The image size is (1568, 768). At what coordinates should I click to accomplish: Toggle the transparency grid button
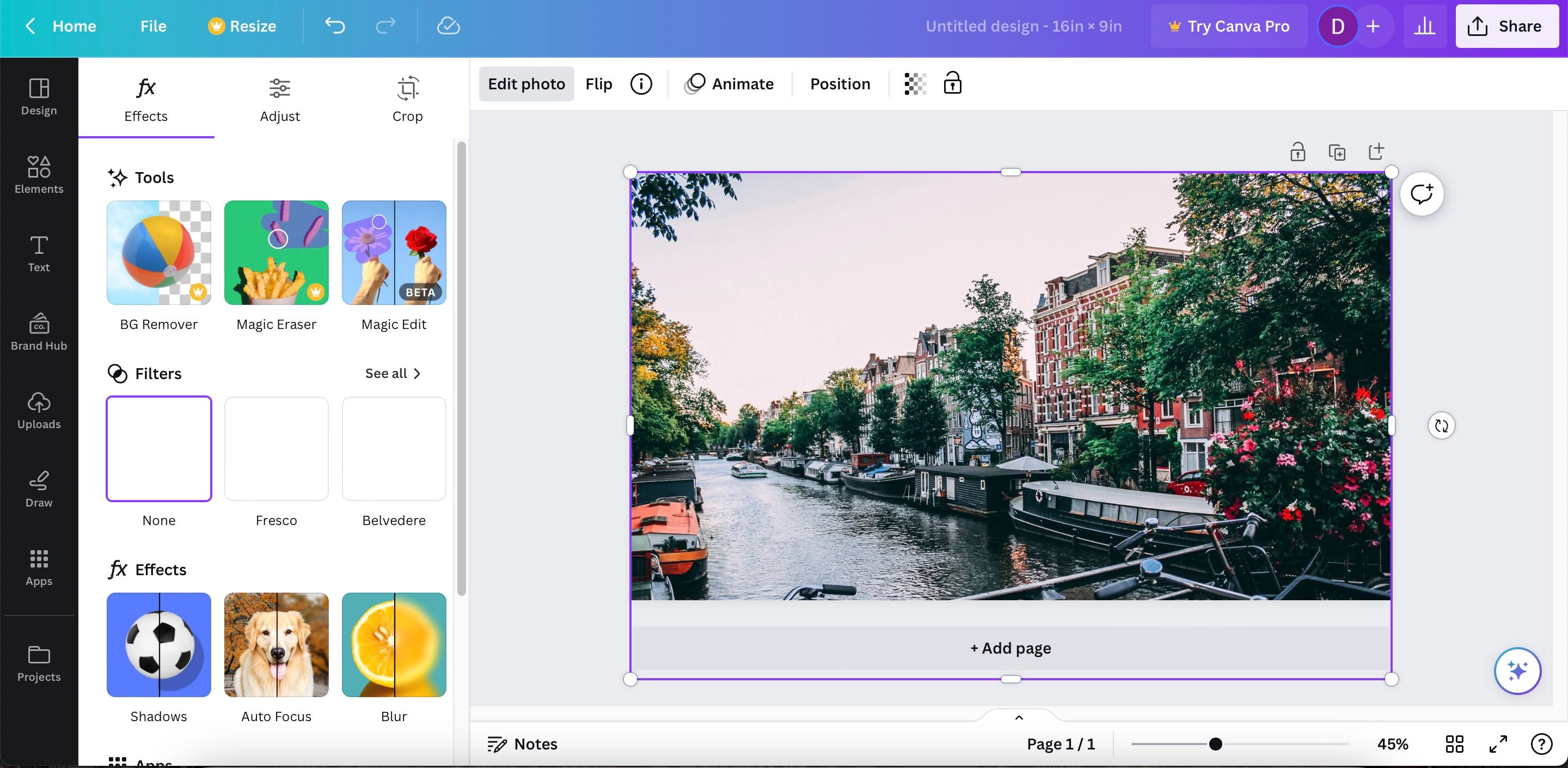click(912, 83)
